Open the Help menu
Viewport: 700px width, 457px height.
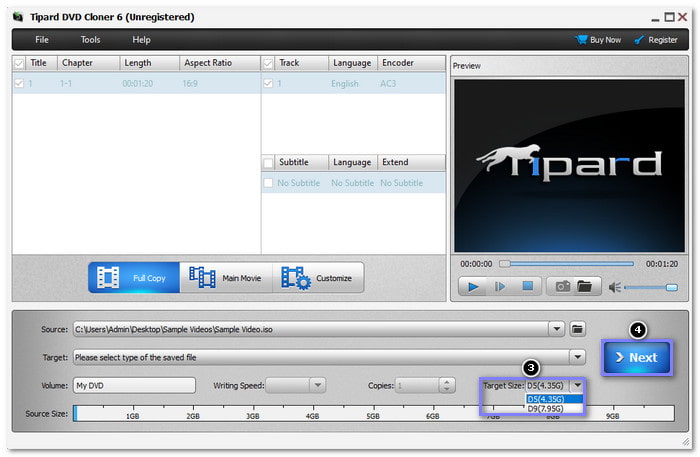pyautogui.click(x=141, y=40)
